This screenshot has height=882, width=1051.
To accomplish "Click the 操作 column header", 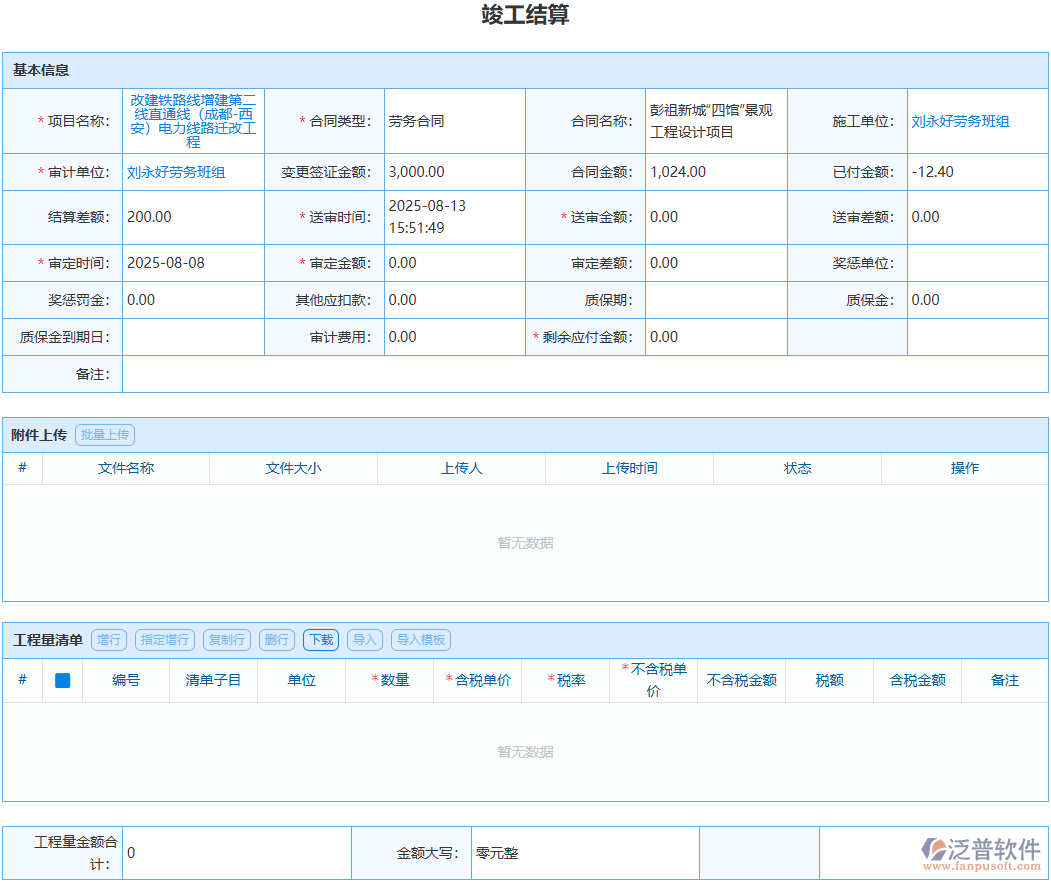I will pyautogui.click(x=964, y=468).
